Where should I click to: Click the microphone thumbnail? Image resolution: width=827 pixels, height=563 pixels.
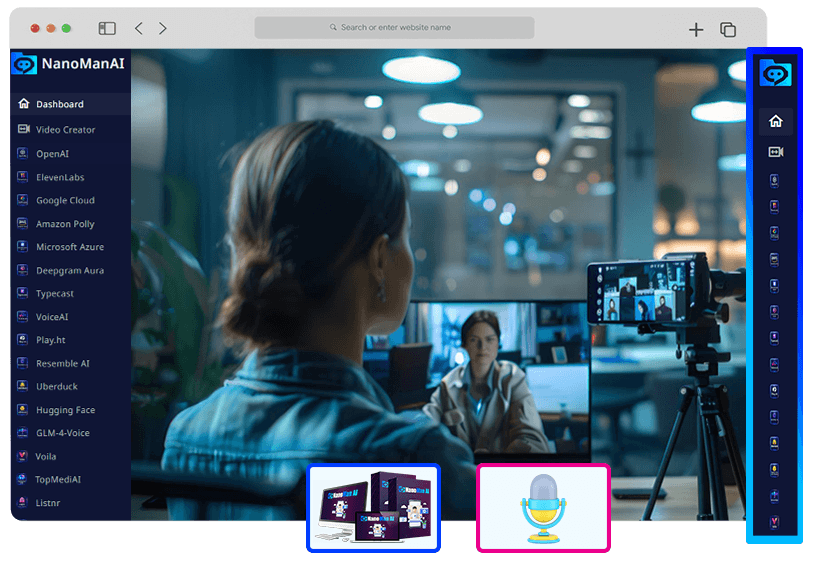click(x=543, y=508)
